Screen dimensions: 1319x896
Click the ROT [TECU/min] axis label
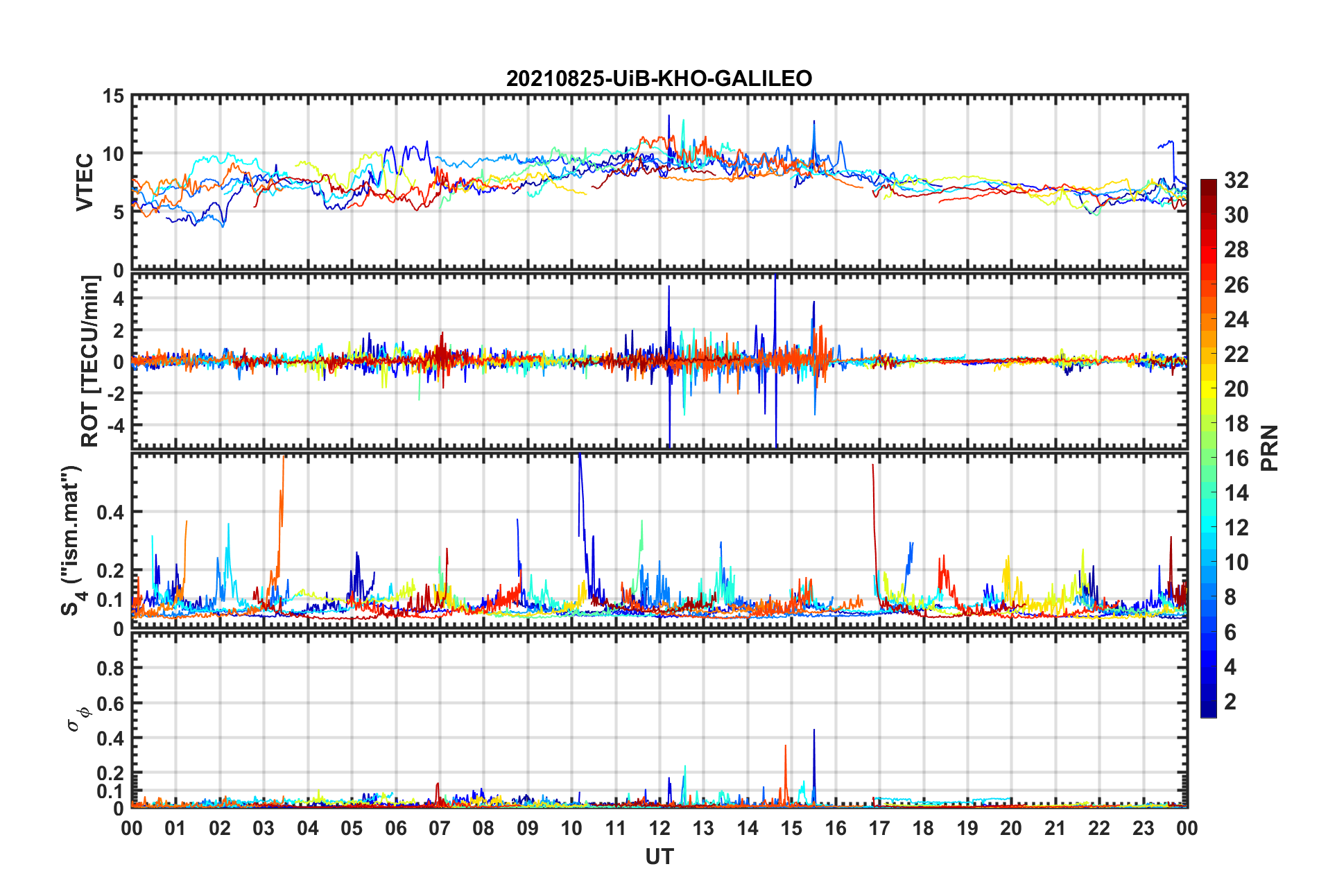click(90, 361)
